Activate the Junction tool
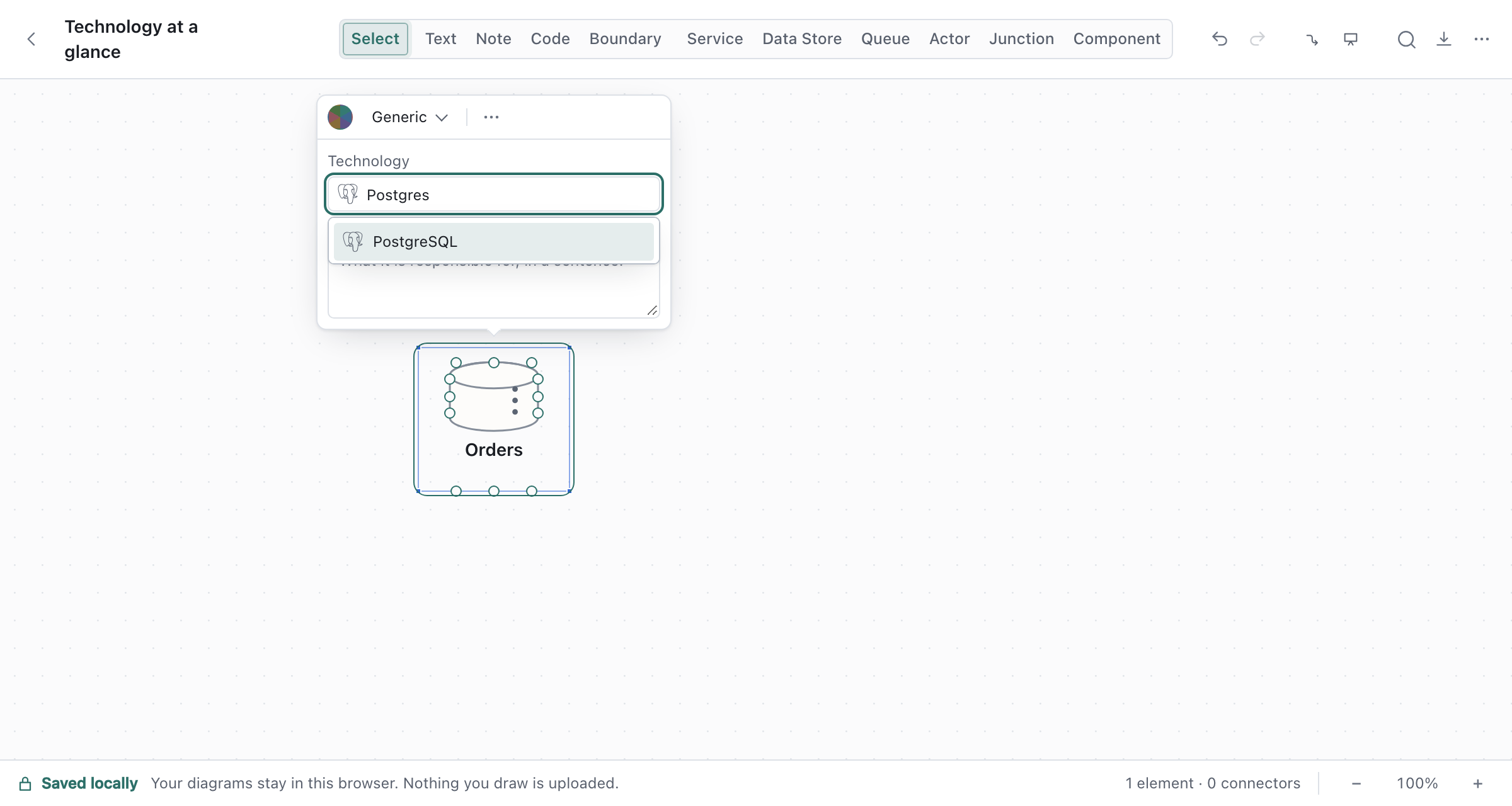The height and width of the screenshot is (806, 1512). (1021, 39)
